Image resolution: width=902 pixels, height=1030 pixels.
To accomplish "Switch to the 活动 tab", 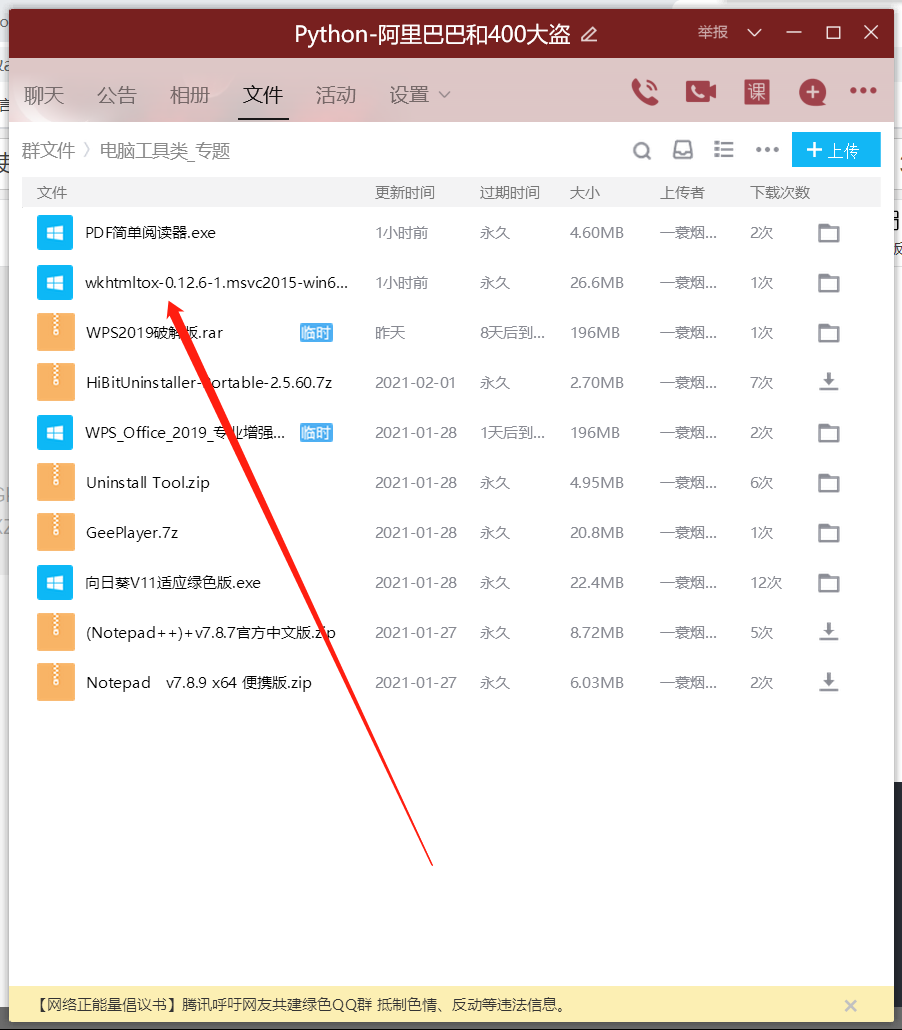I will point(335,94).
